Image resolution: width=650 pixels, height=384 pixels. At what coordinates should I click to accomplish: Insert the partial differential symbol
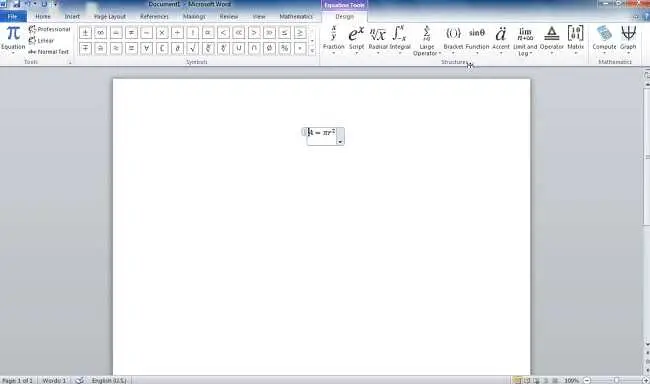[177, 49]
